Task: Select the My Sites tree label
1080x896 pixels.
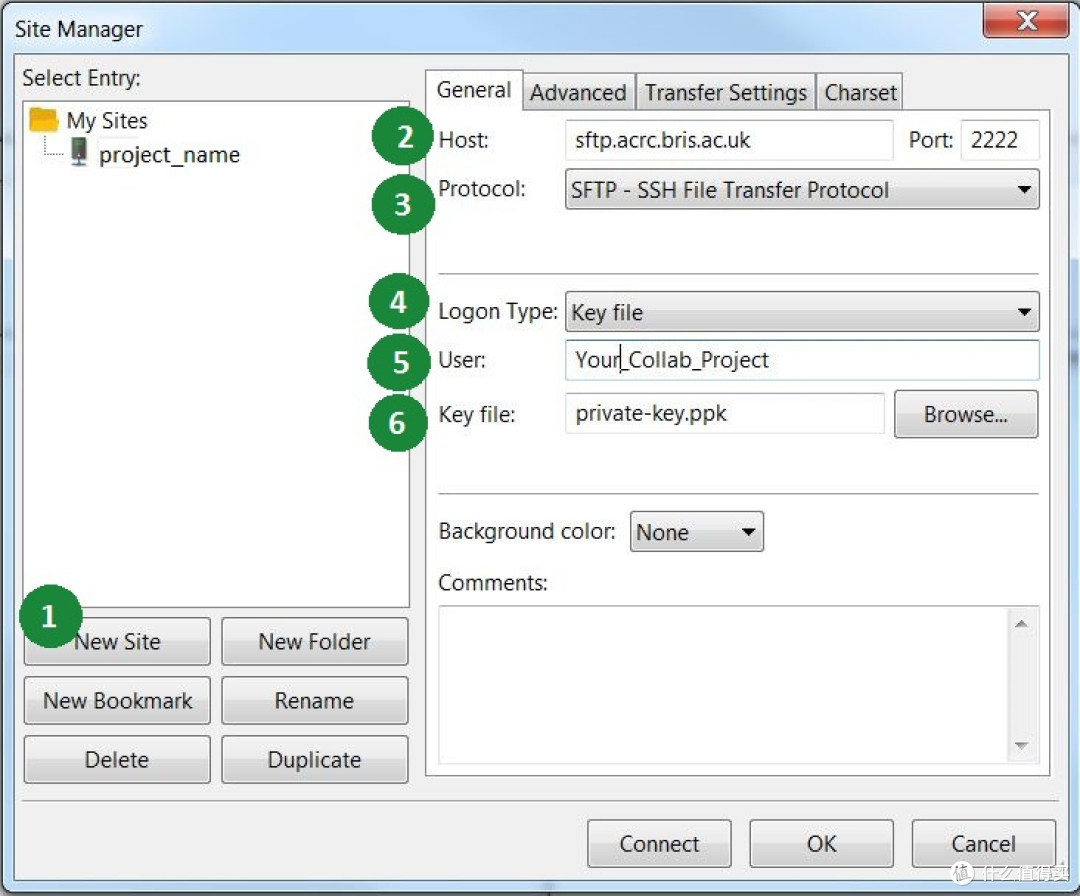Action: click(107, 121)
